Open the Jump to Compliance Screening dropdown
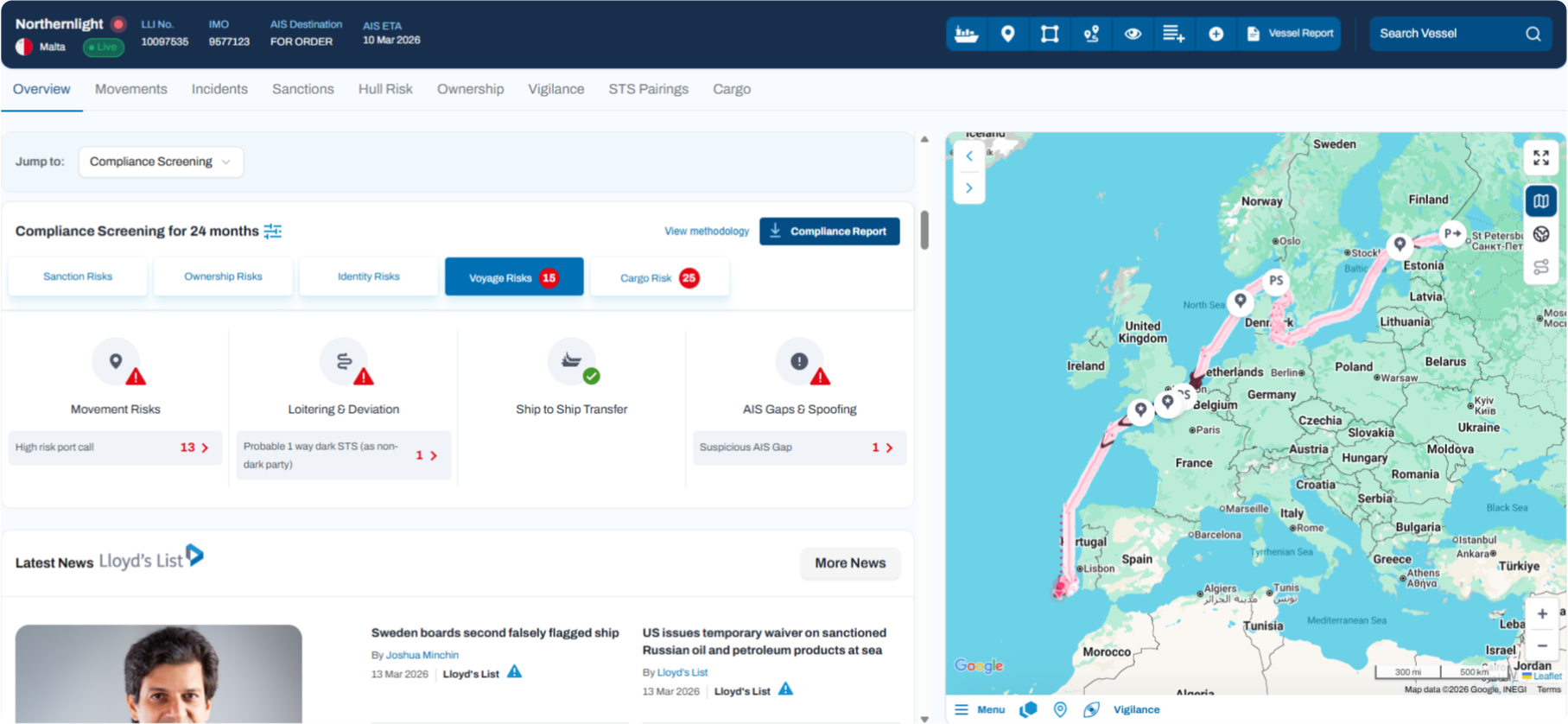 pos(161,162)
